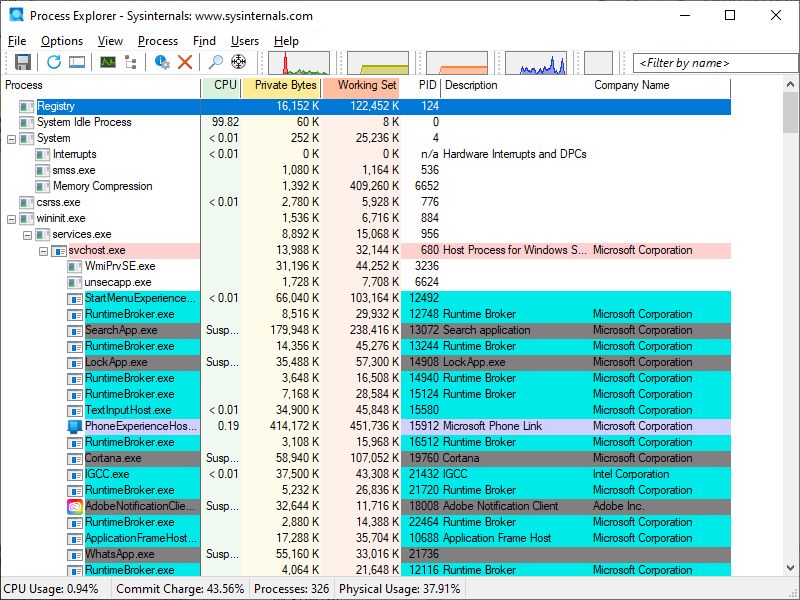
Task: Find a handle or DLL
Action: click(217, 62)
